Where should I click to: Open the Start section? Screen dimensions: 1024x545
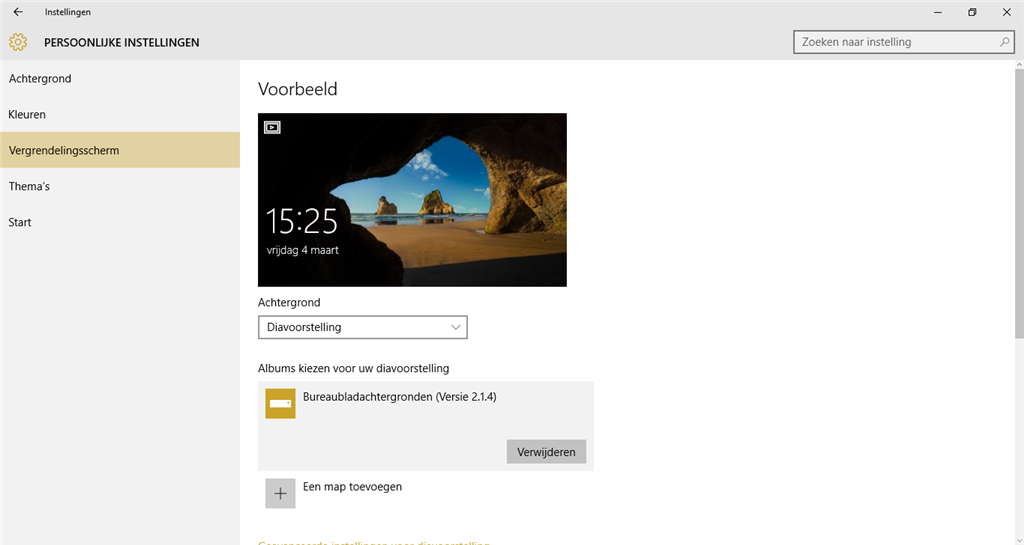(x=120, y=222)
